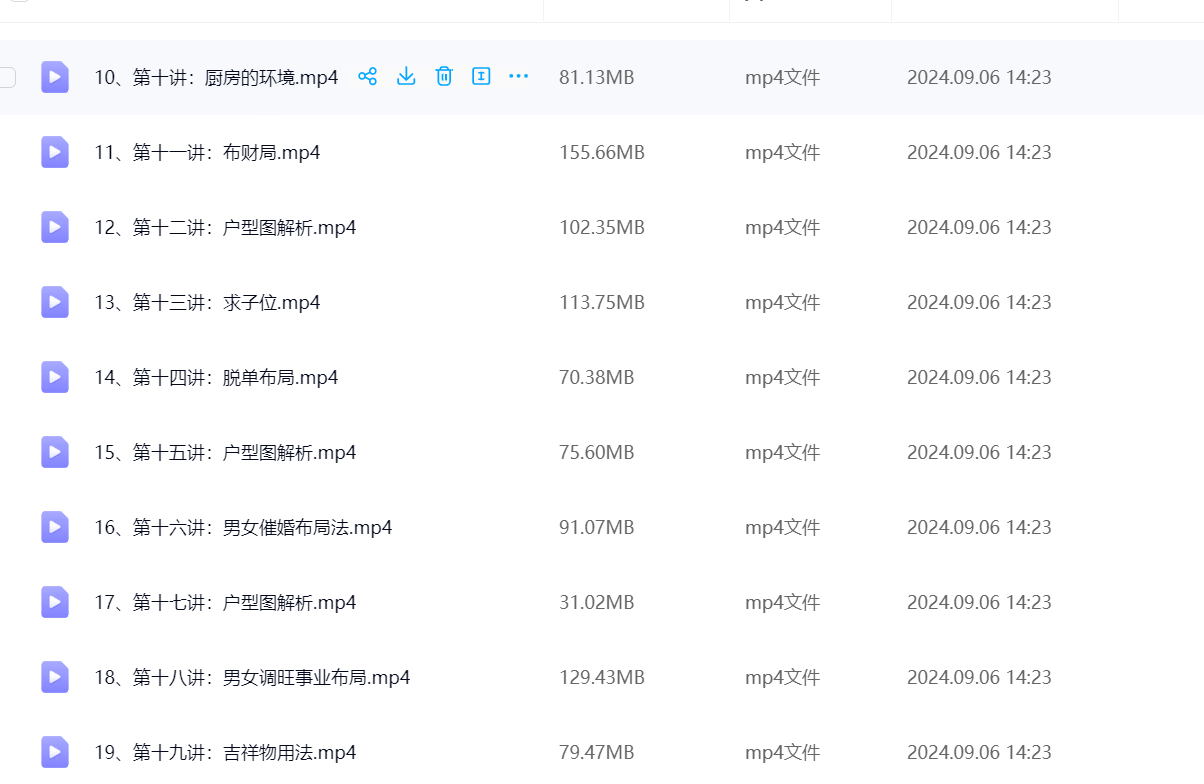
Task: Click the share icon for 厨房的环境.mp4
Action: 368,77
